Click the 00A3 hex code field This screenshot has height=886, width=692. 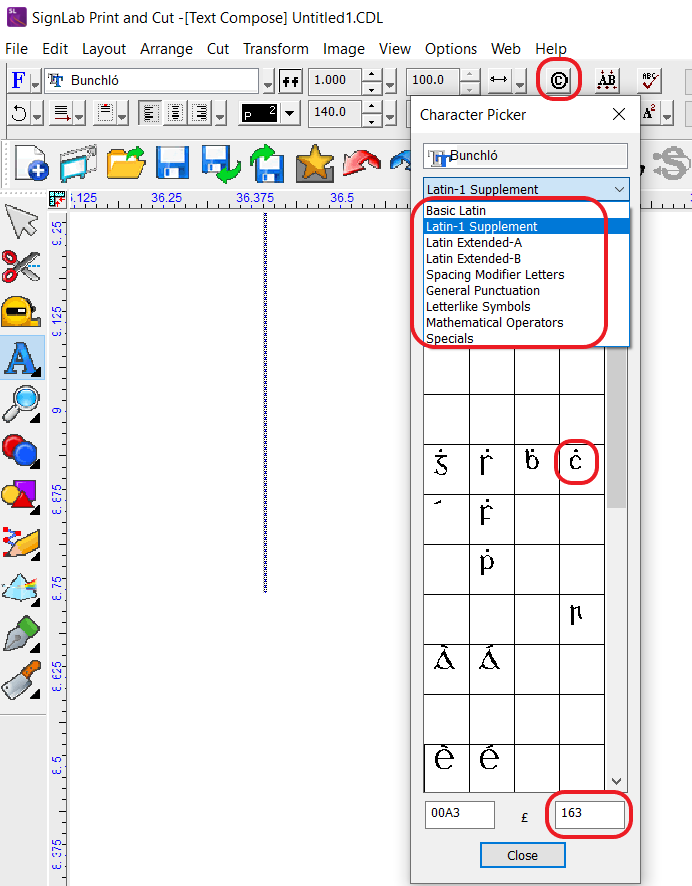tap(459, 814)
